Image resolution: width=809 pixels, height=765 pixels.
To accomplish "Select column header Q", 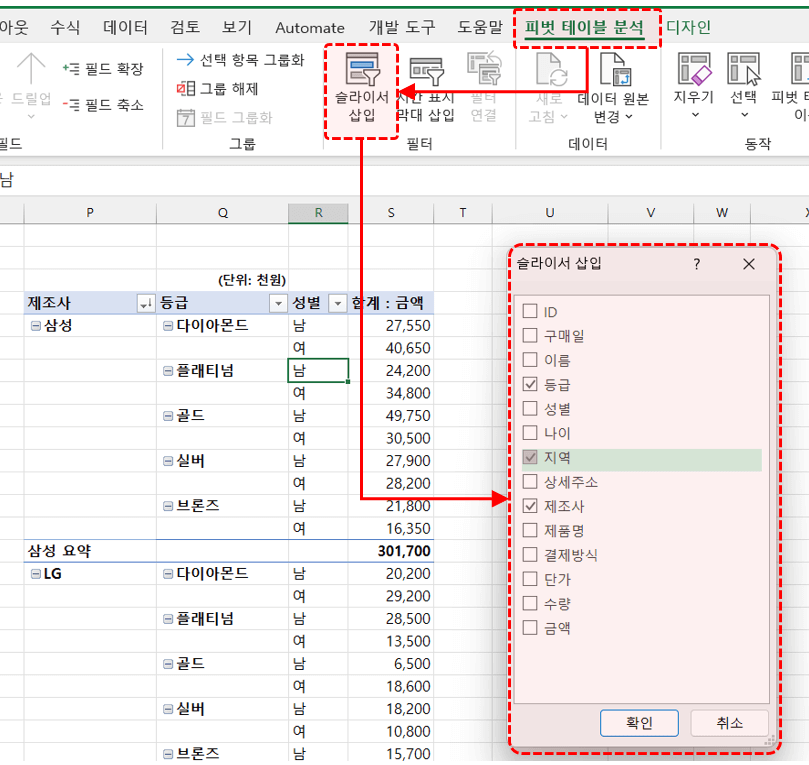I will (223, 213).
